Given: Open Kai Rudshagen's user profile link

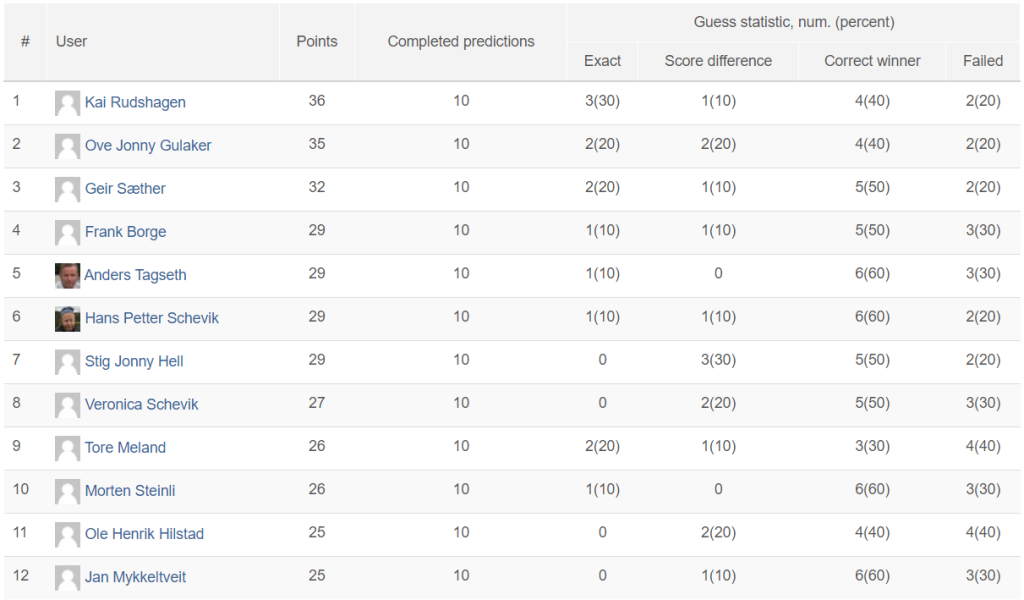Looking at the screenshot, I should [x=135, y=103].
